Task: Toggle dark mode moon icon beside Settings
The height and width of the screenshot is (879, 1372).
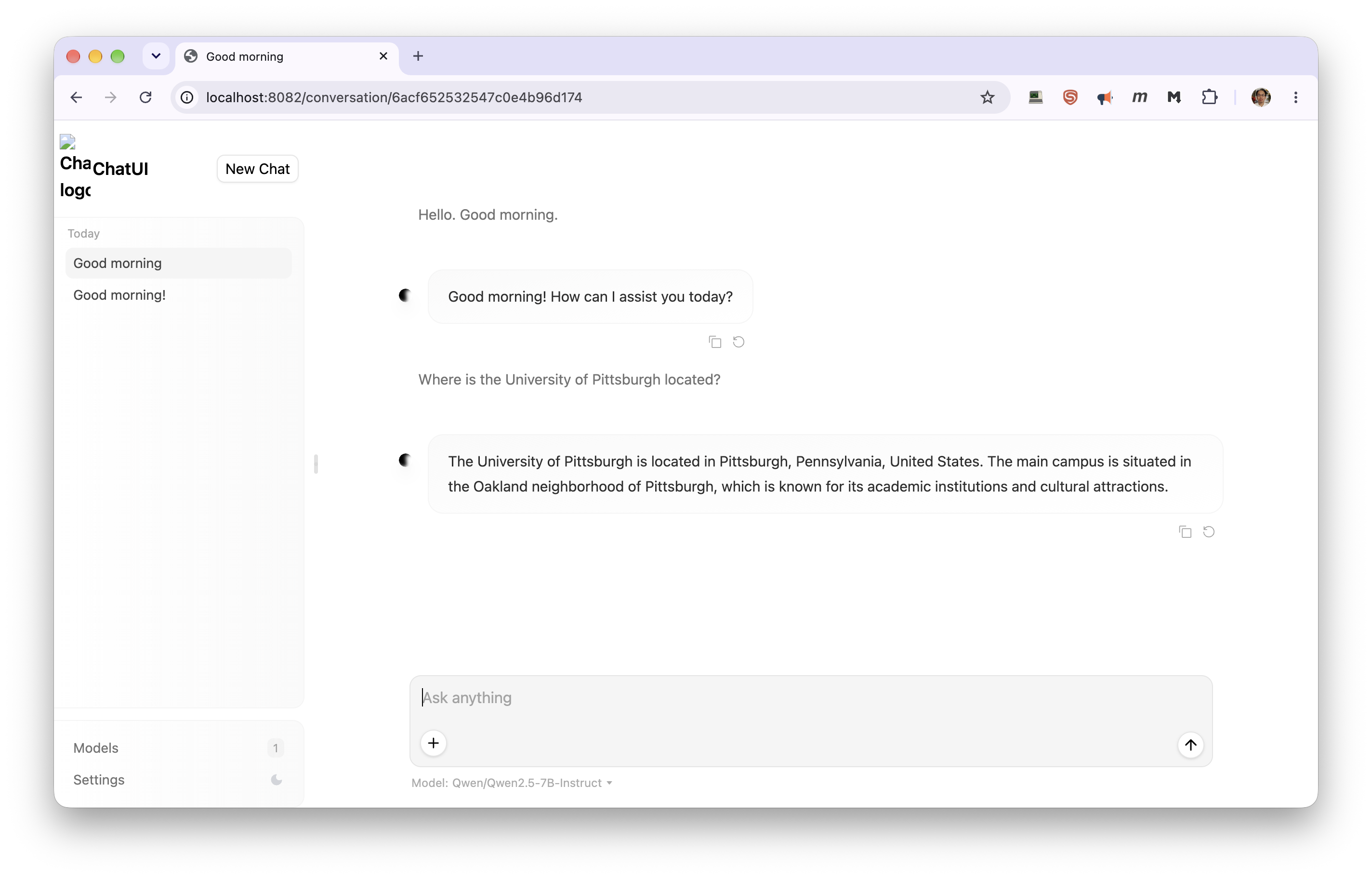Action: tap(277, 780)
